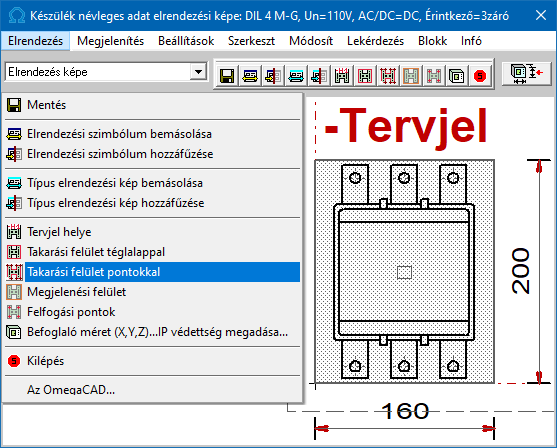Choose Takarási felület pontokkal menu entry
The image size is (557, 448).
click(x=153, y=272)
